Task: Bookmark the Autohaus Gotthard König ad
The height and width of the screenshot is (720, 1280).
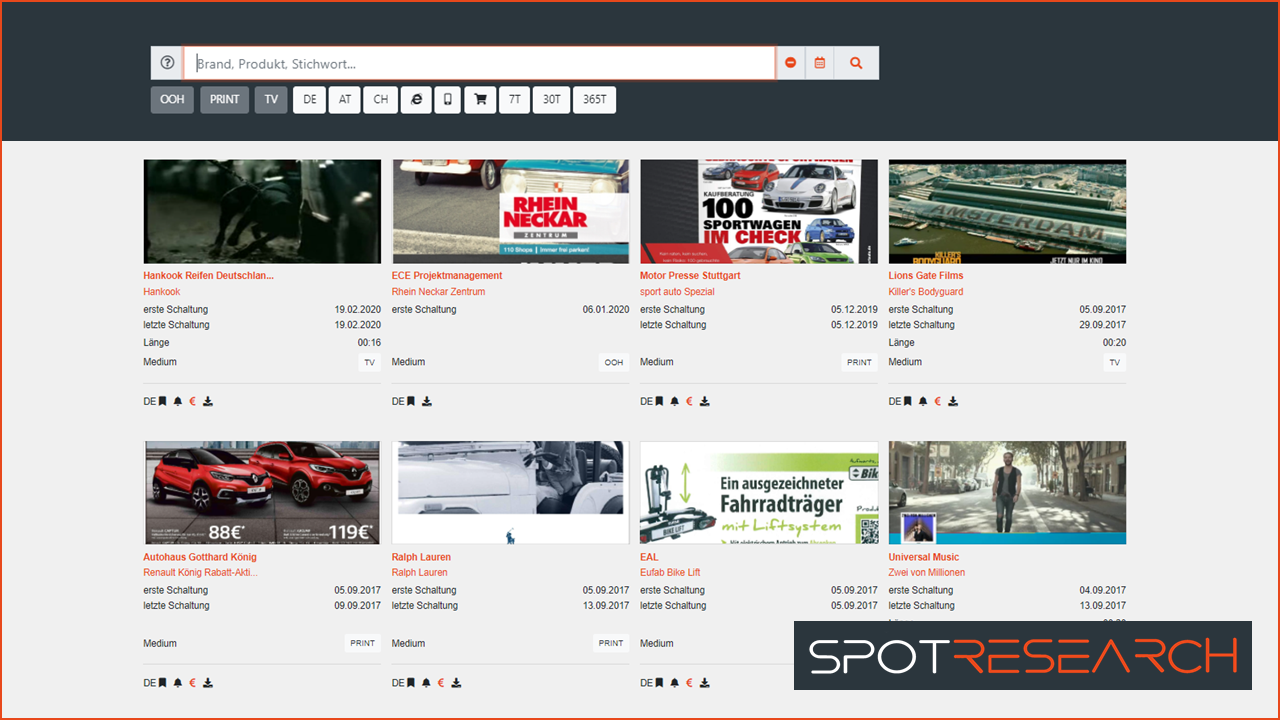Action: coord(163,684)
